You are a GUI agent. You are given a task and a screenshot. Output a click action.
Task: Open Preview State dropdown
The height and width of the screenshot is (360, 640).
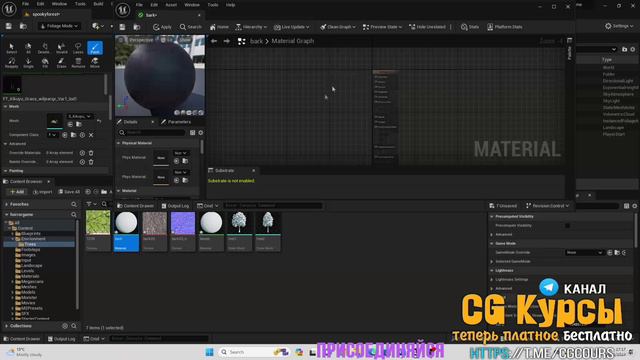[382, 27]
